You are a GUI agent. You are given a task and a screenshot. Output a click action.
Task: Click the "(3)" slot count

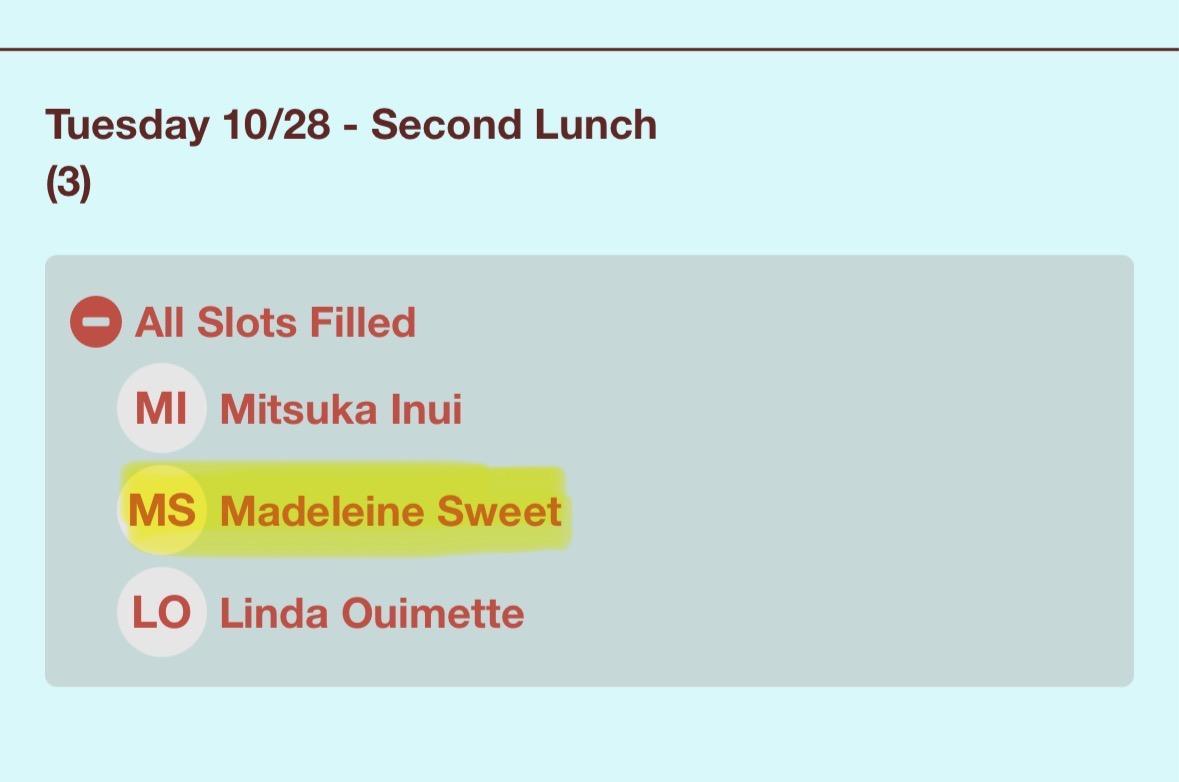coord(68,184)
